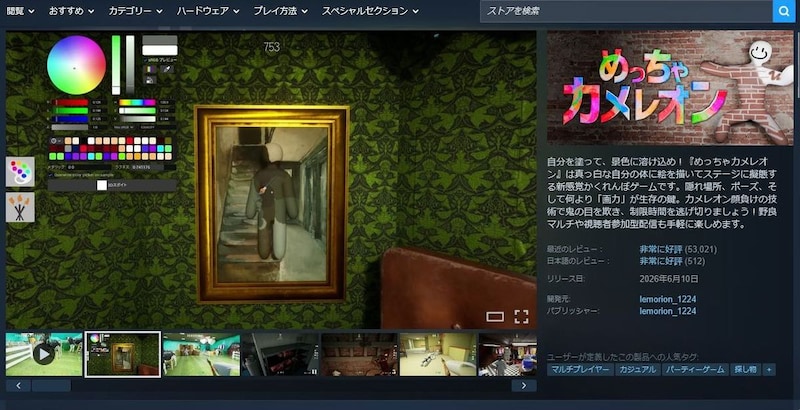Select the brick wall room thumbnail
Viewport: 800px width, 410px height.
point(359,354)
